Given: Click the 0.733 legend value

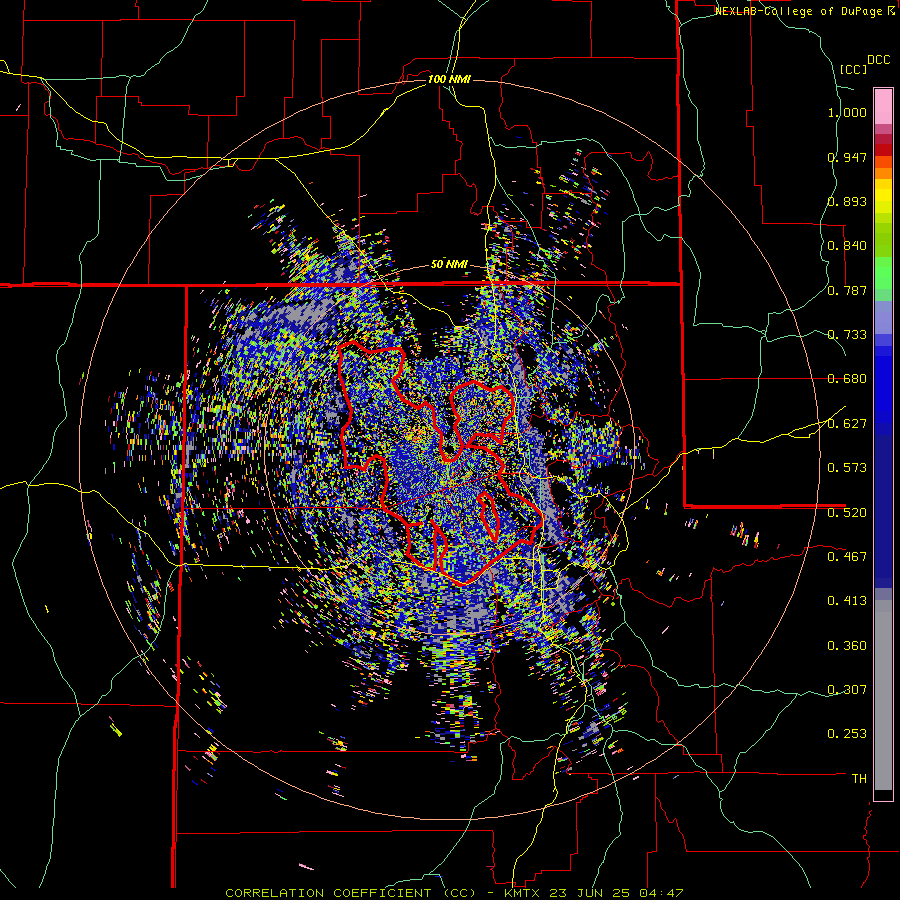Looking at the screenshot, I should tap(847, 335).
